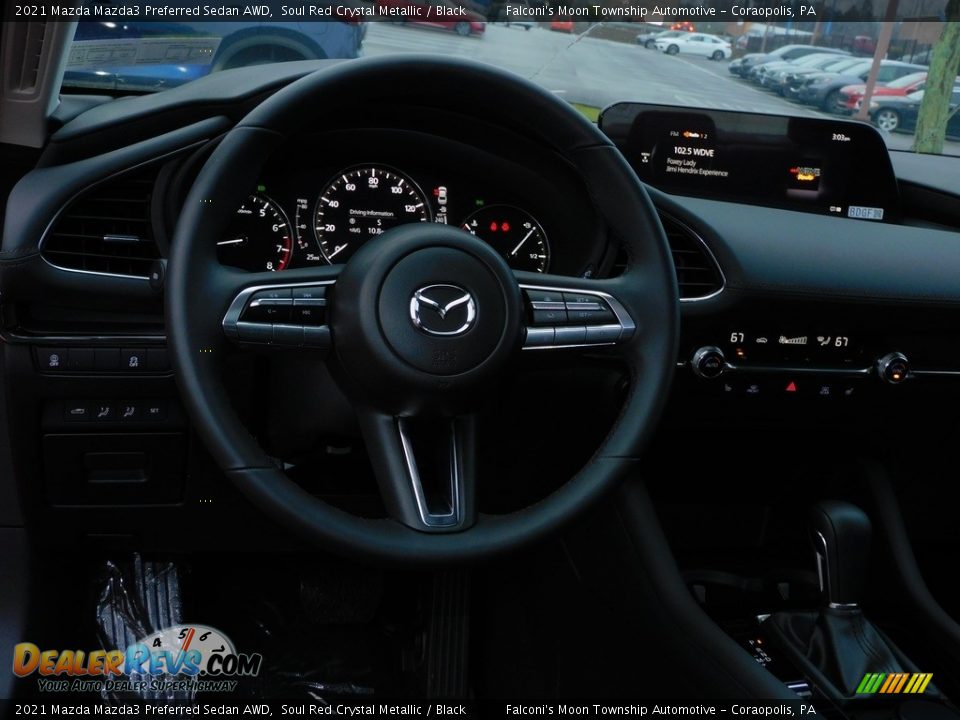Turn the right climate knob with amber light
960x720 pixels.
click(893, 367)
